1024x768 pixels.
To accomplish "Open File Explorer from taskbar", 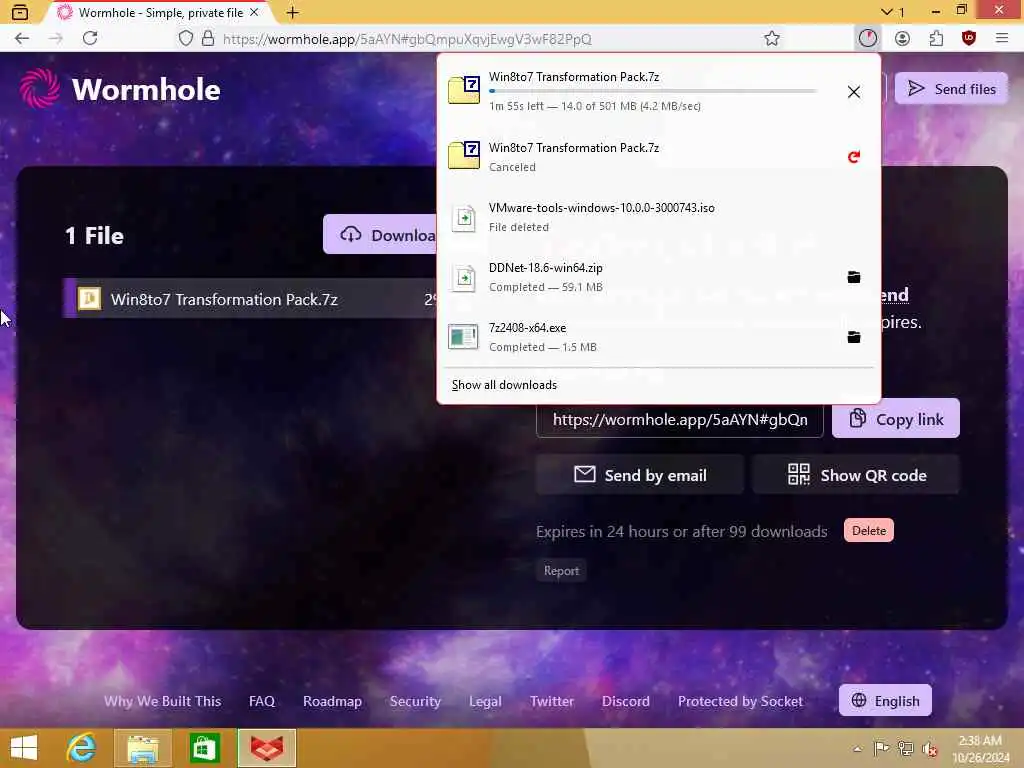I will point(143,748).
